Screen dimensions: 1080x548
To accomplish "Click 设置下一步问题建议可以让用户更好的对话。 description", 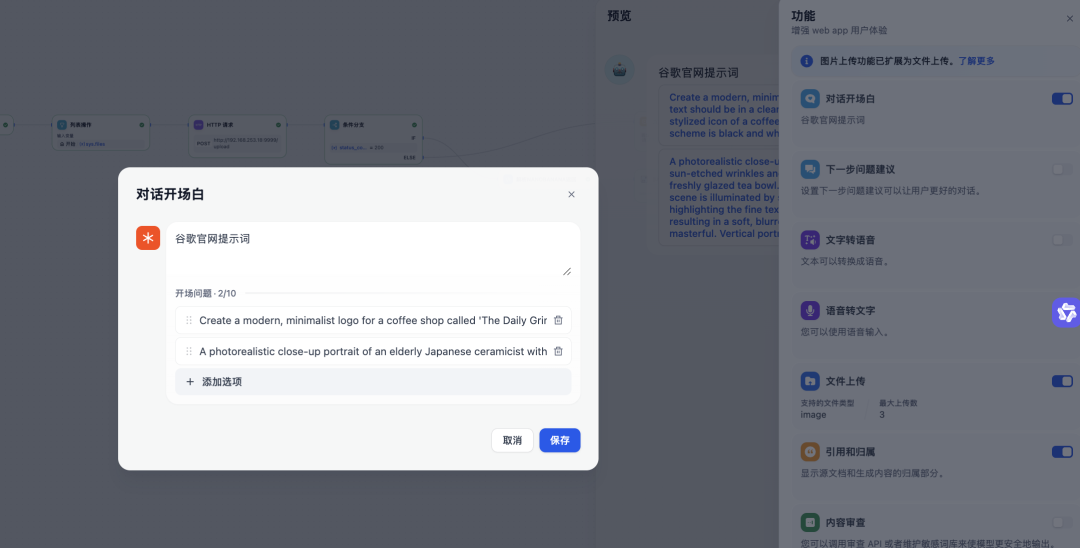I will (889, 191).
